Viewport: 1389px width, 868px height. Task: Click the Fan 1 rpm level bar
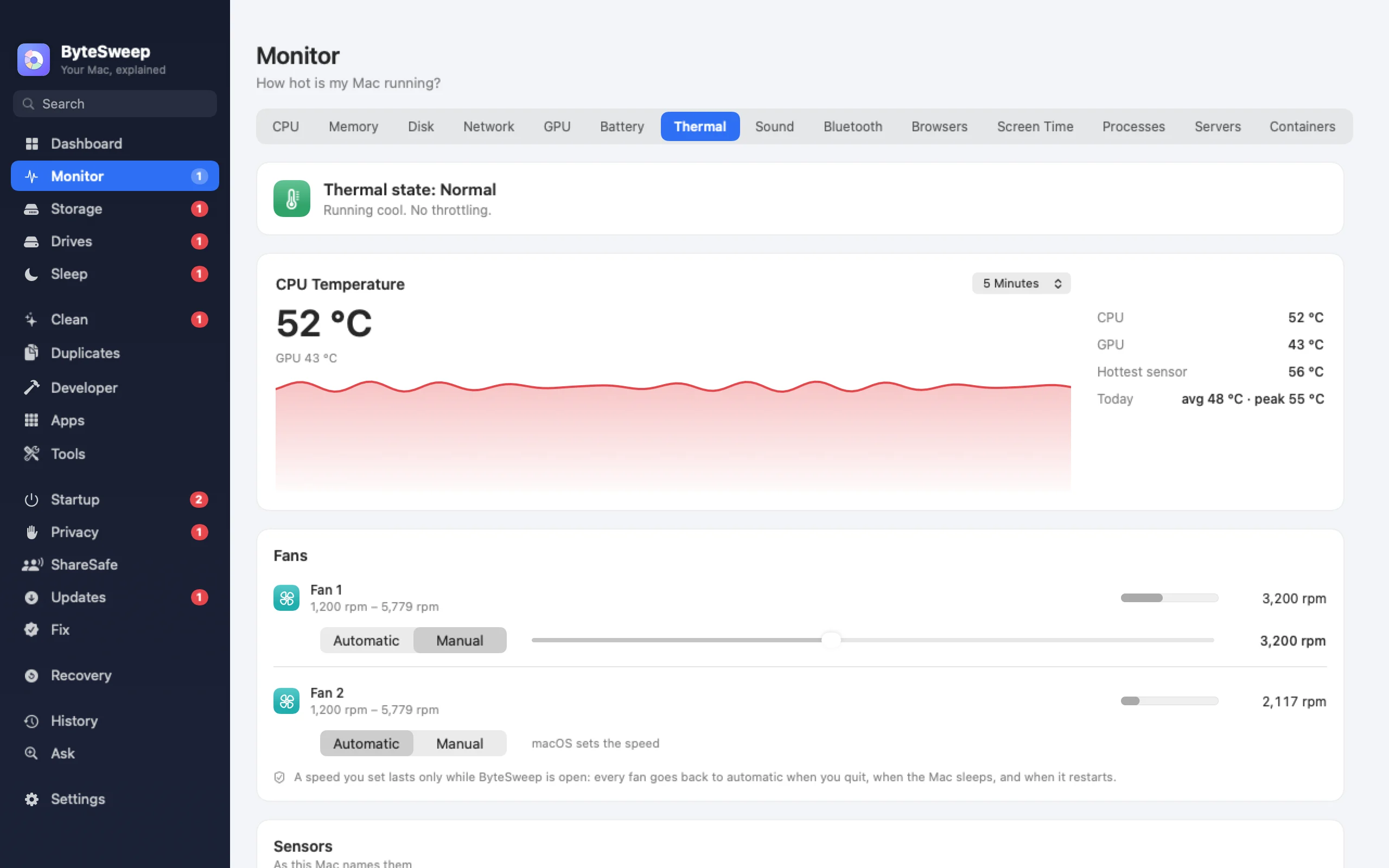point(1169,598)
